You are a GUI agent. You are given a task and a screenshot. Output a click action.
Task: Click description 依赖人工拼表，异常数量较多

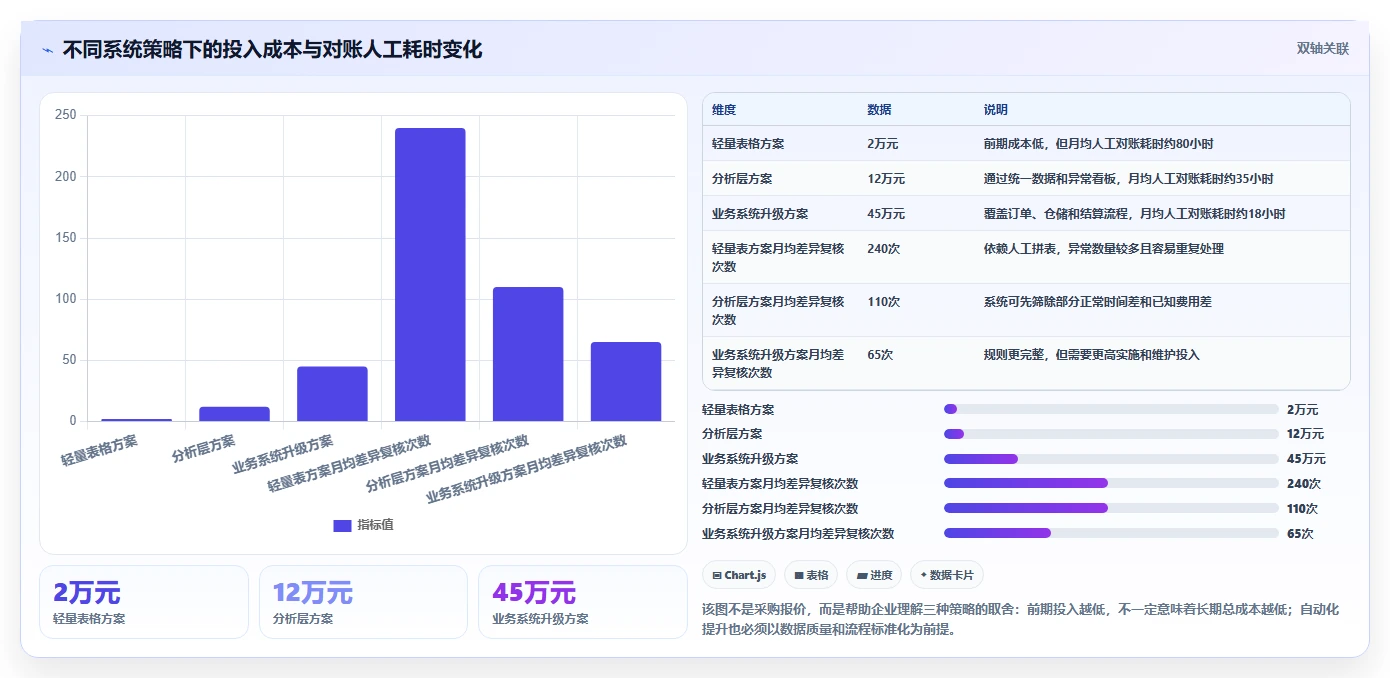pyautogui.click(x=1103, y=249)
